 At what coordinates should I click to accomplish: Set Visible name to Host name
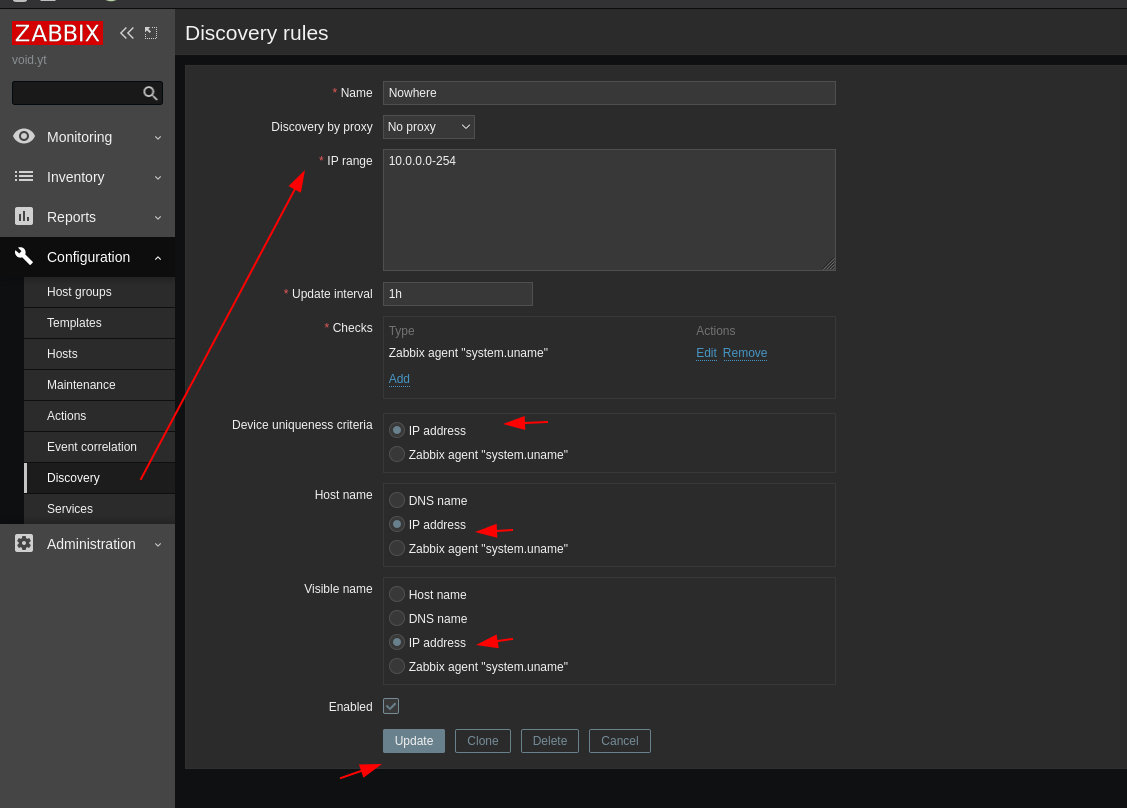(397, 594)
